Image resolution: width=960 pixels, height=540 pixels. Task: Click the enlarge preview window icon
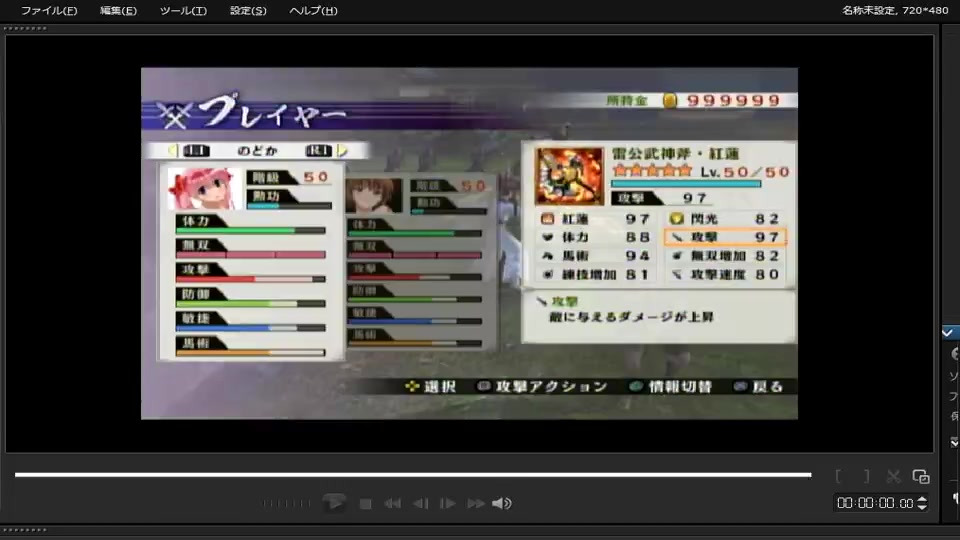click(x=921, y=476)
